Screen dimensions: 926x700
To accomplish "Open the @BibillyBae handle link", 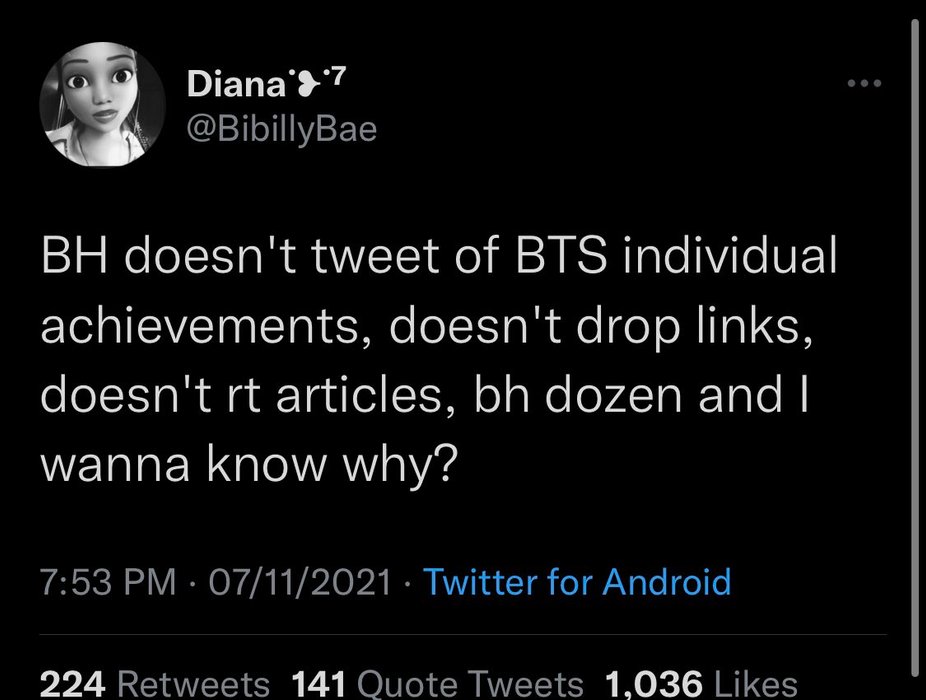I will coord(282,129).
